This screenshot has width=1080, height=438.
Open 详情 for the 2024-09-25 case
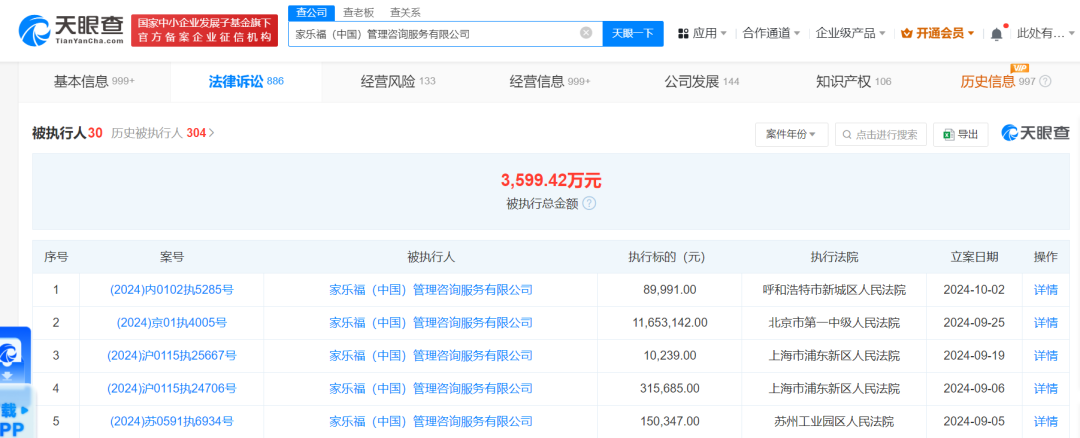(x=1046, y=322)
